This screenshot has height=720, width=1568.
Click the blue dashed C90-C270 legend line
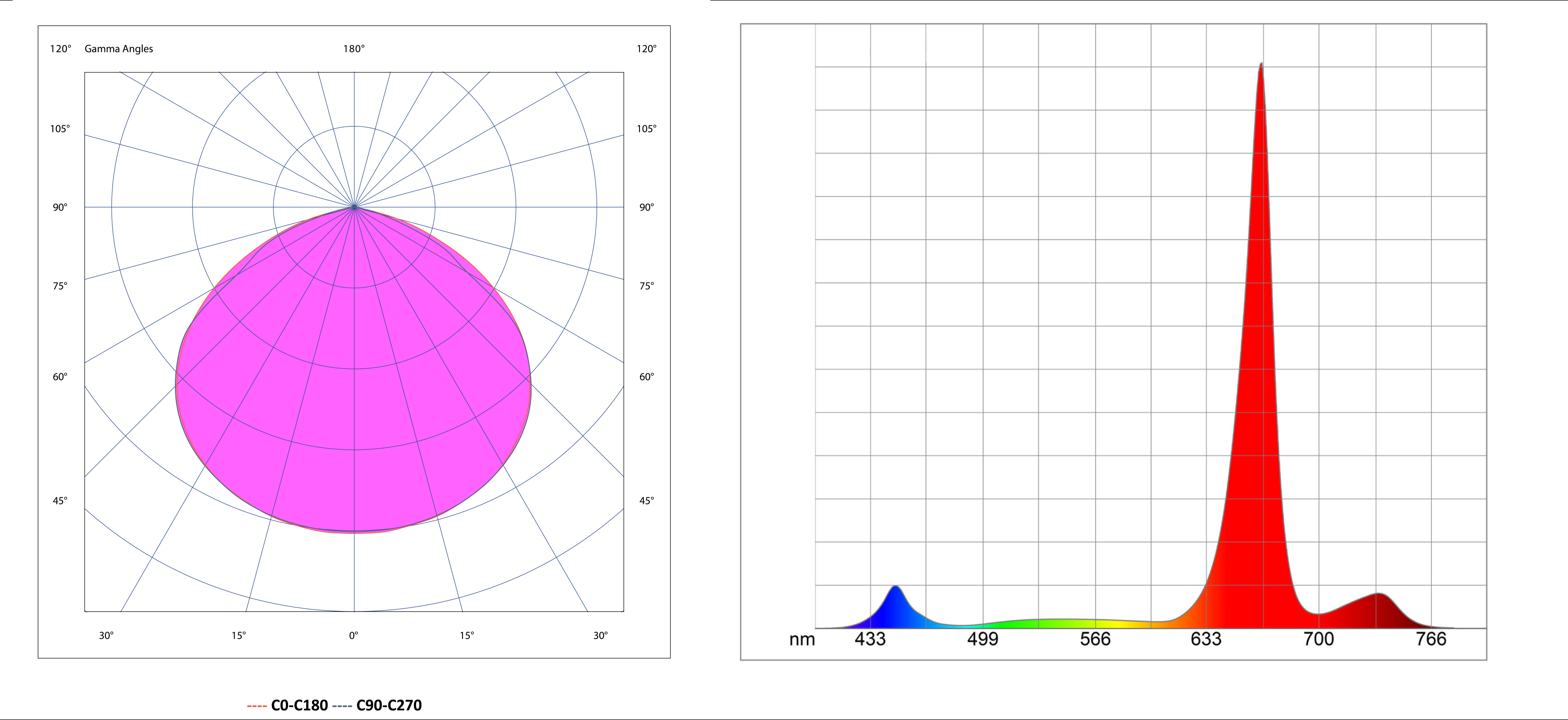[x=342, y=706]
